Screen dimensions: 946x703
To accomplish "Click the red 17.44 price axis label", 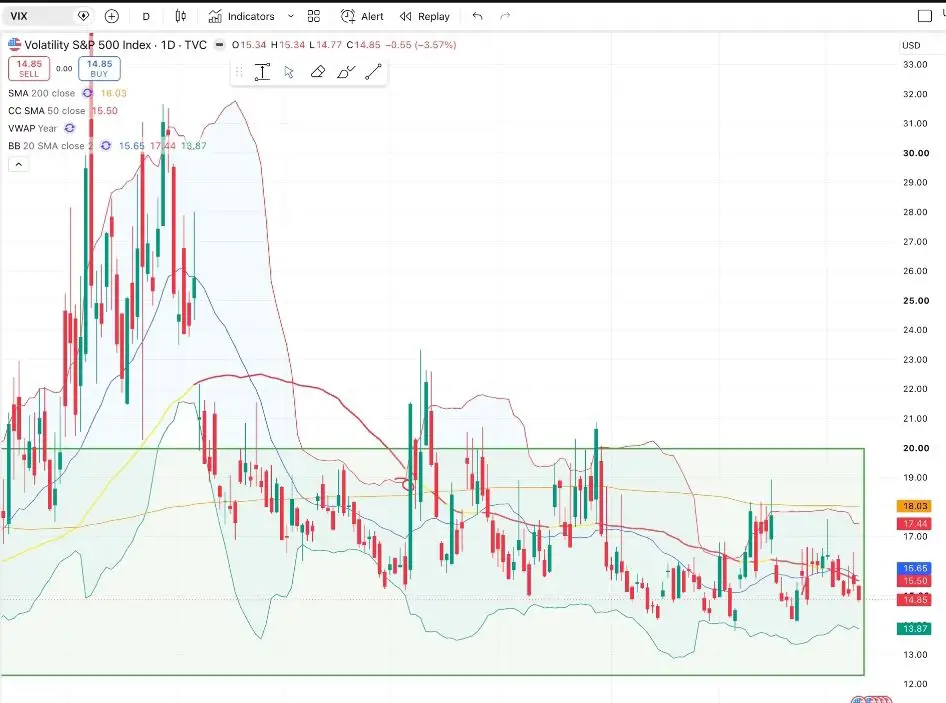I will coord(915,523).
